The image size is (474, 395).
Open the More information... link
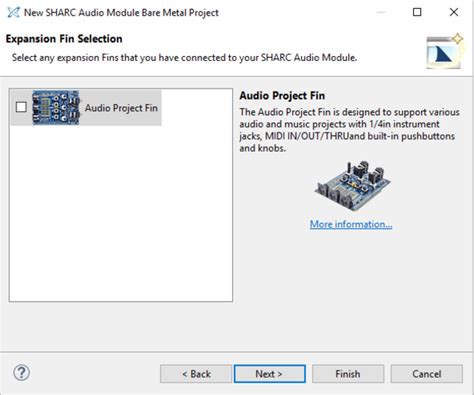point(351,224)
